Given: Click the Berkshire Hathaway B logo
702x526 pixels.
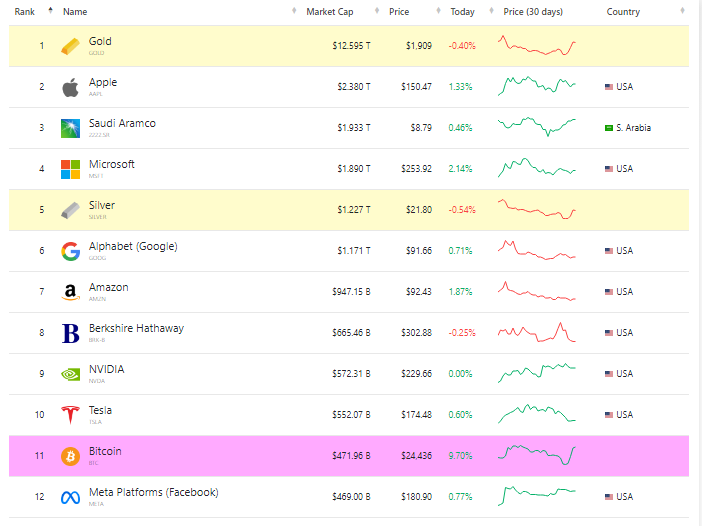Looking at the screenshot, I should 70,334.
